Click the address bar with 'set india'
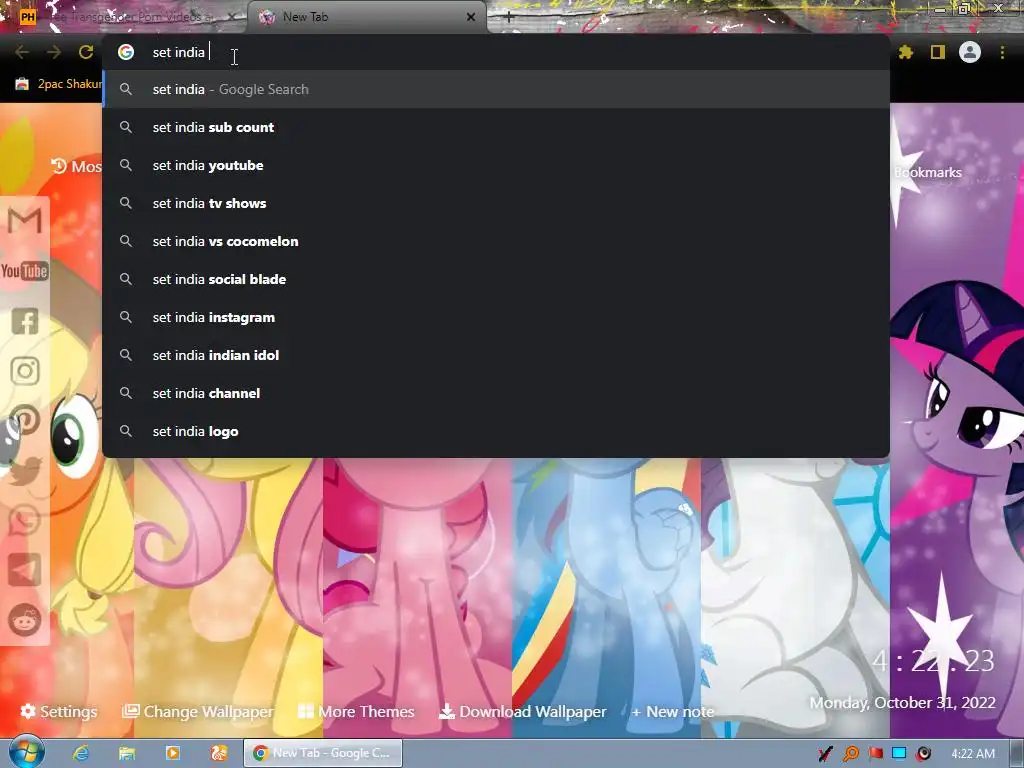The height and width of the screenshot is (768, 1024). tap(496, 52)
